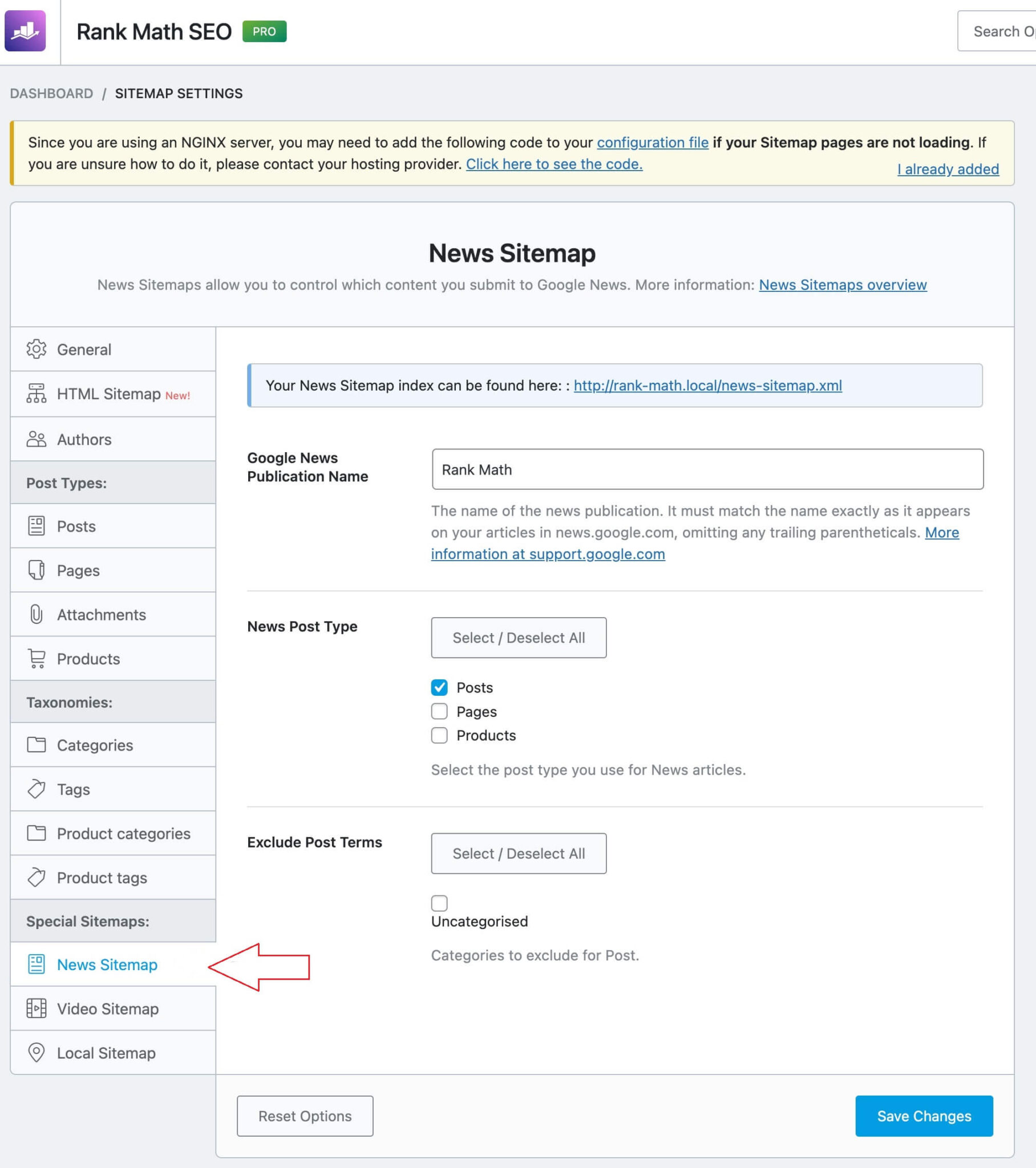The width and height of the screenshot is (1036, 1168).
Task: Focus the Google News Publication Name field
Action: tap(707, 469)
